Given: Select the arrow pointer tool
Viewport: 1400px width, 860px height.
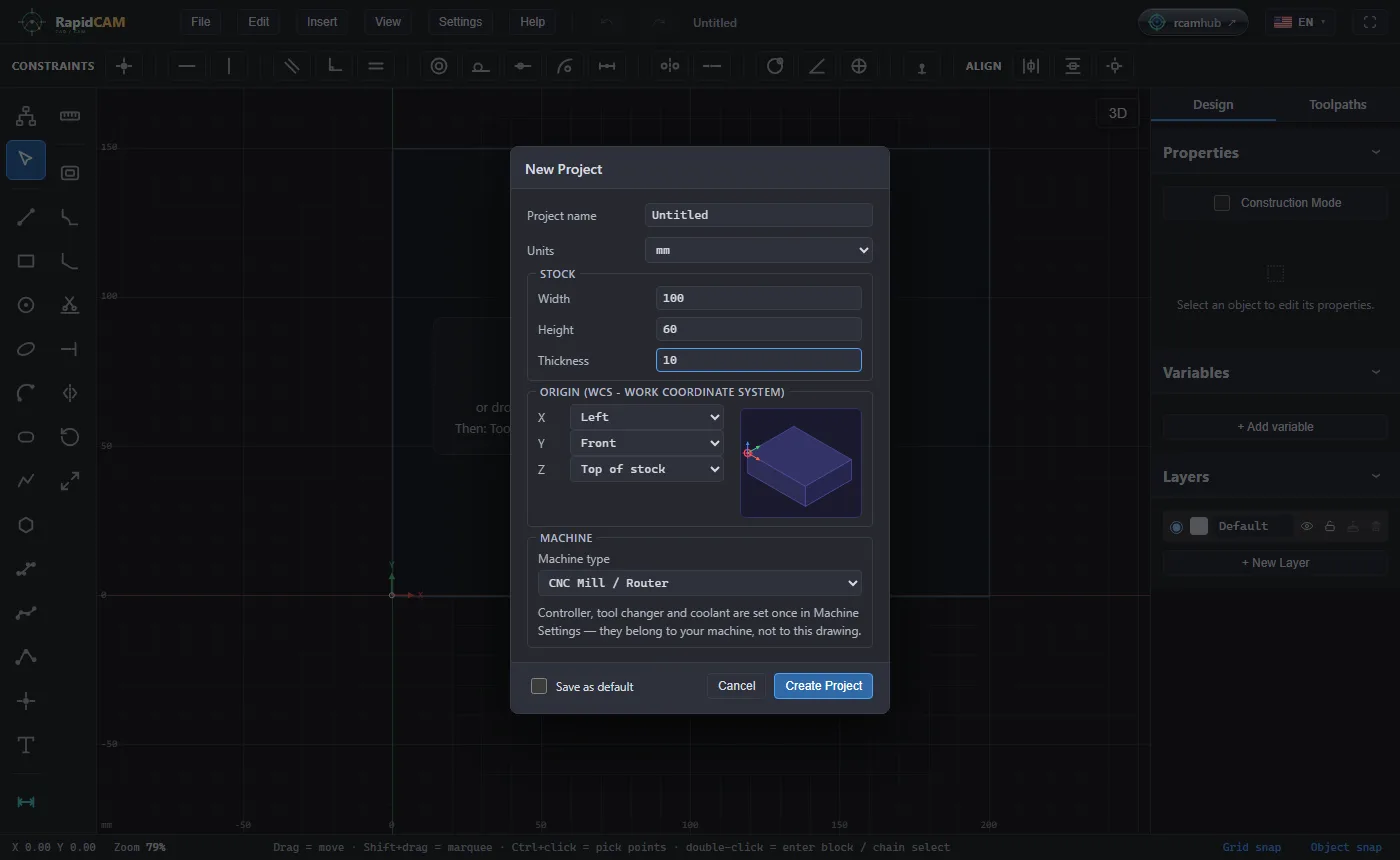Looking at the screenshot, I should click(26, 160).
